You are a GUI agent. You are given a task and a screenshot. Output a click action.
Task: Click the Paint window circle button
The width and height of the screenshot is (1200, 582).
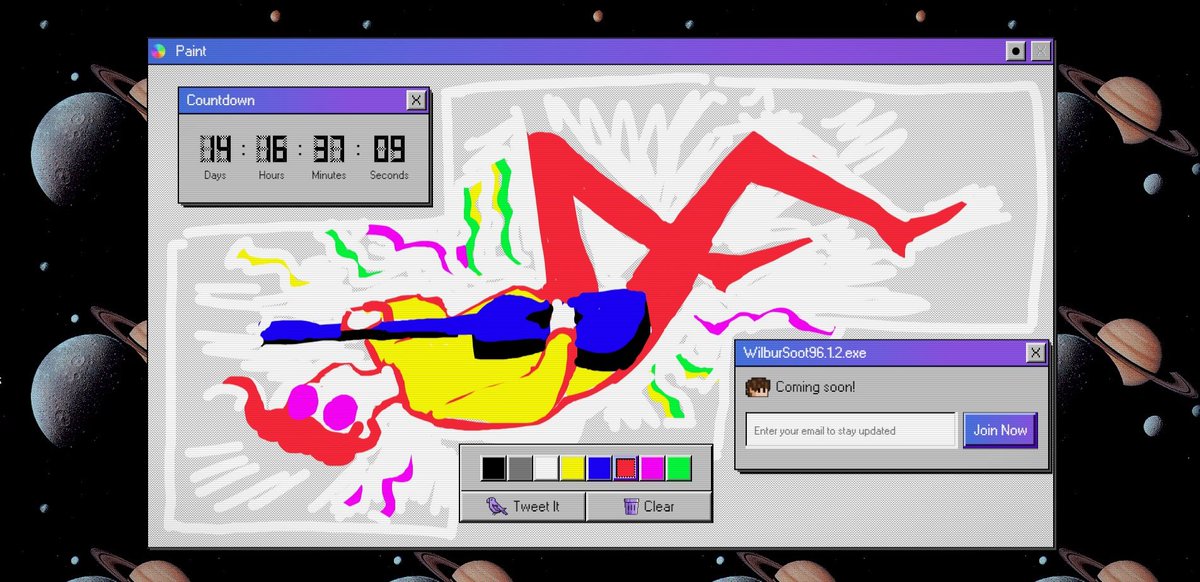point(1016,51)
